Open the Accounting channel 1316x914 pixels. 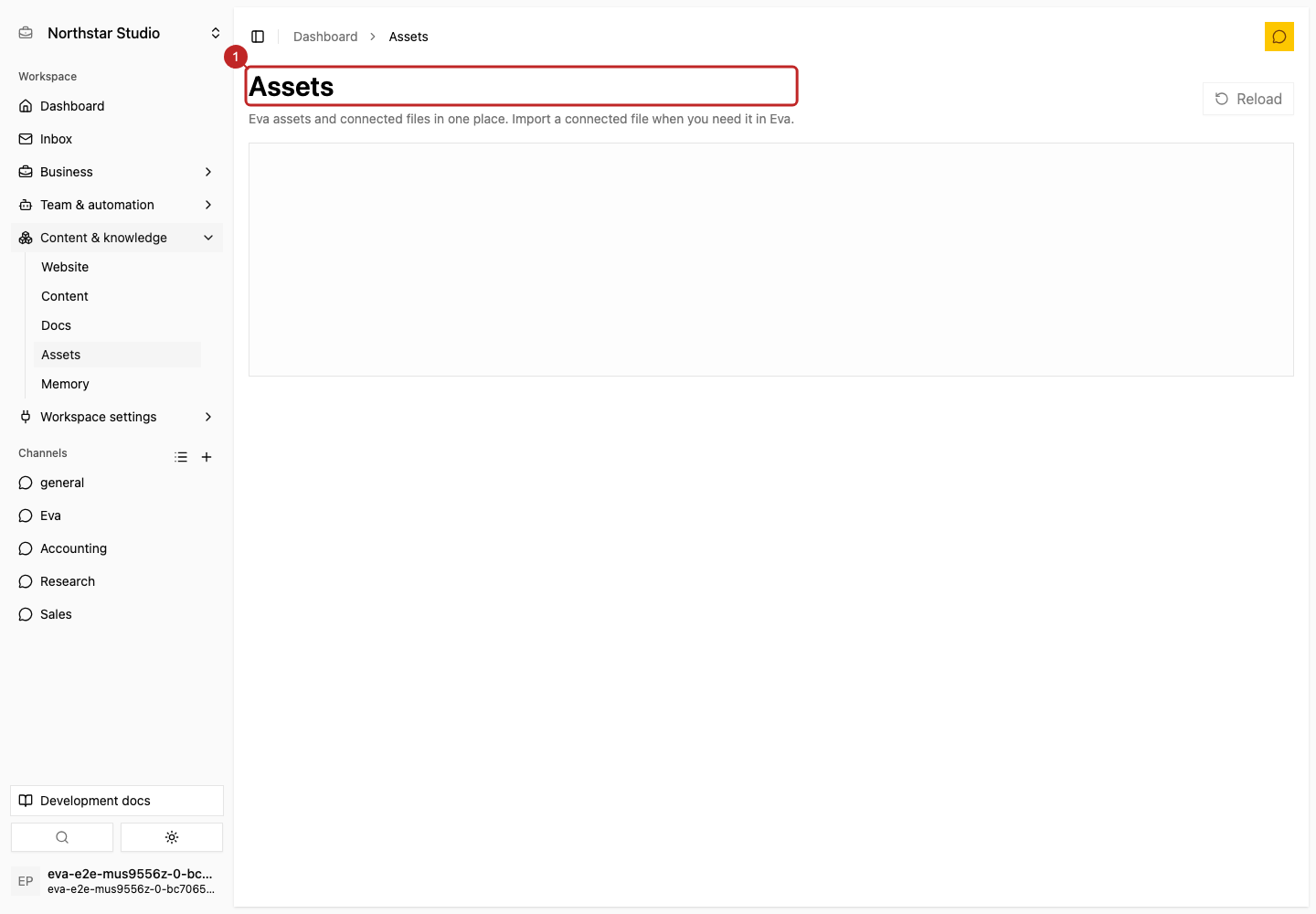[117, 548]
